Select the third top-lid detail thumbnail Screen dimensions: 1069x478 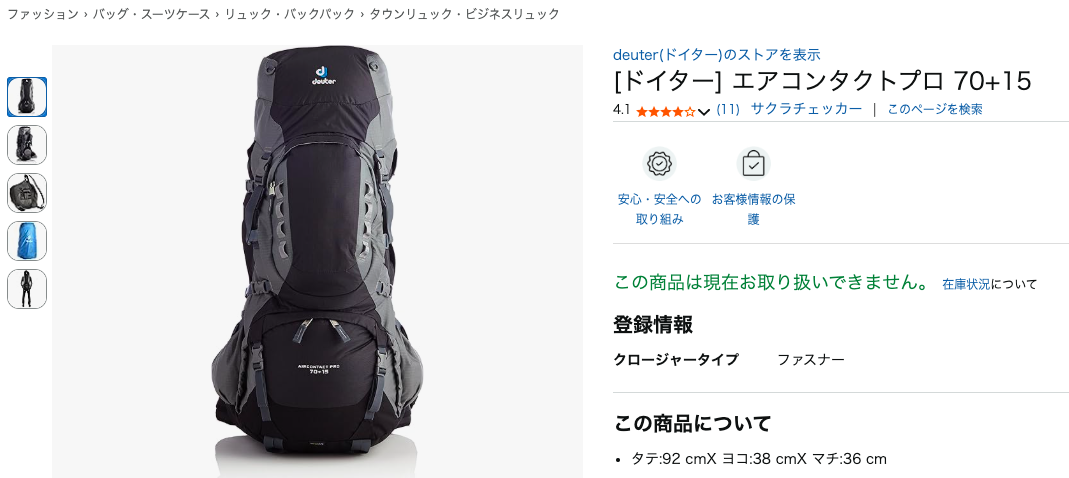27,193
